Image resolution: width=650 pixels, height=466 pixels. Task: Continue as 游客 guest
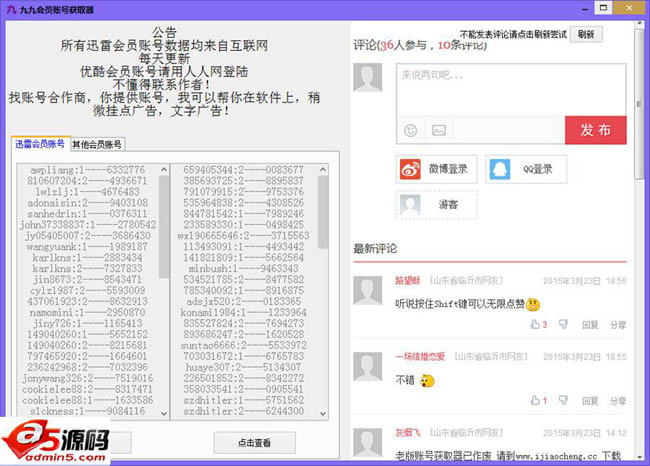point(437,204)
